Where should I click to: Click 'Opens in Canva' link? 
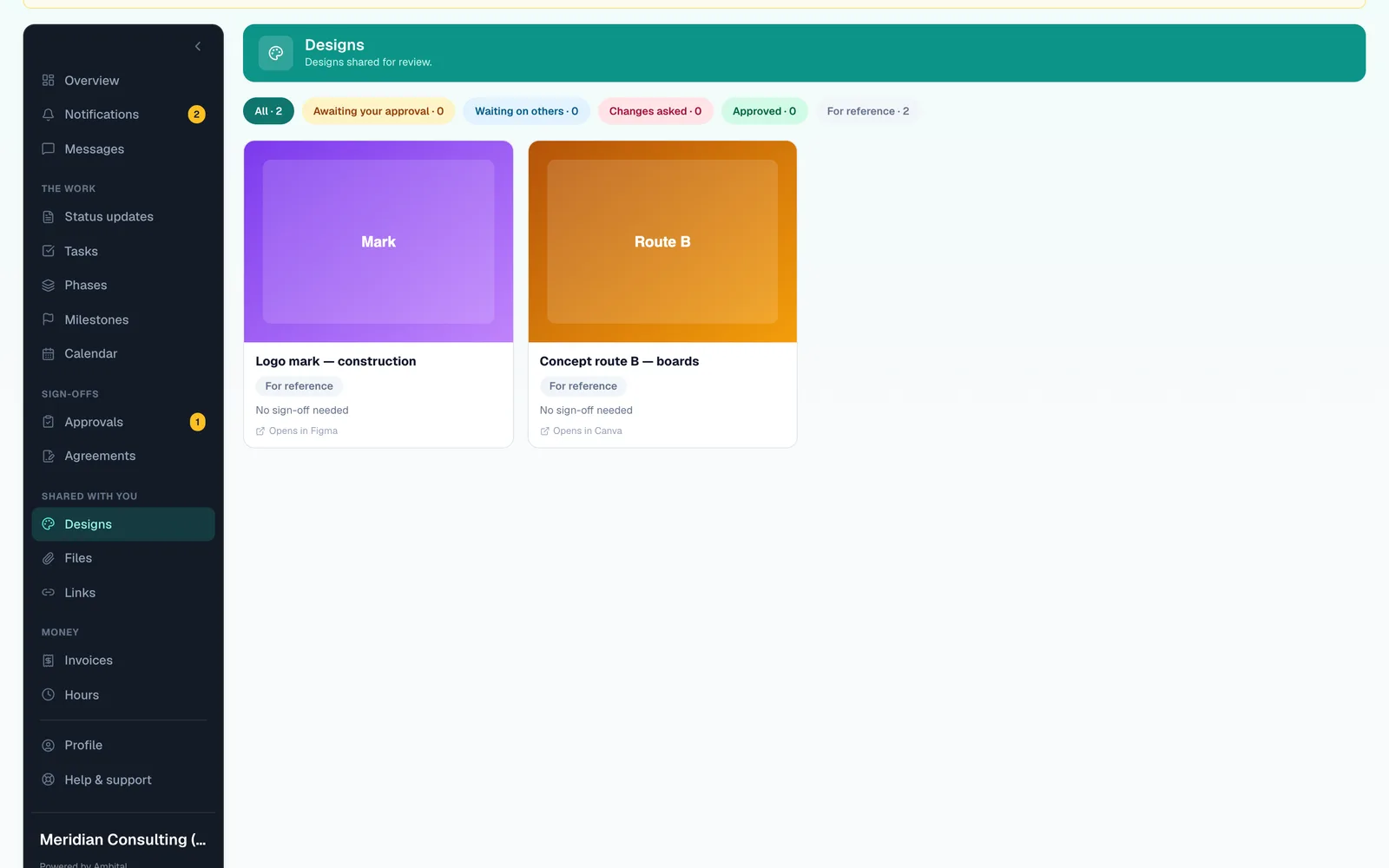[581, 431]
